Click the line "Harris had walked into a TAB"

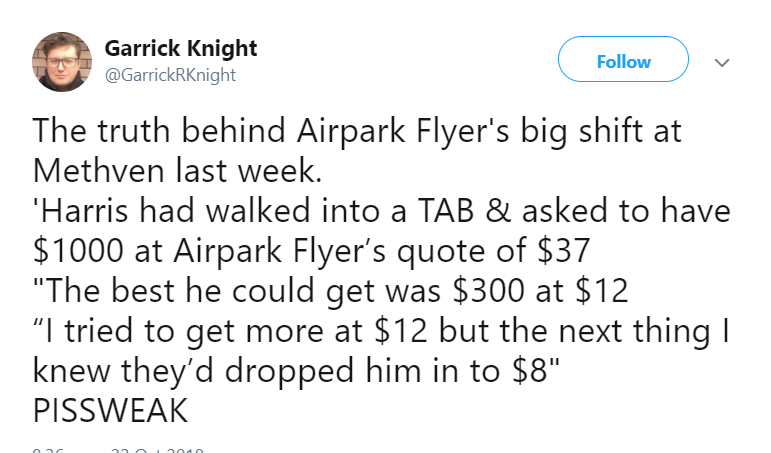pyautogui.click(x=382, y=211)
